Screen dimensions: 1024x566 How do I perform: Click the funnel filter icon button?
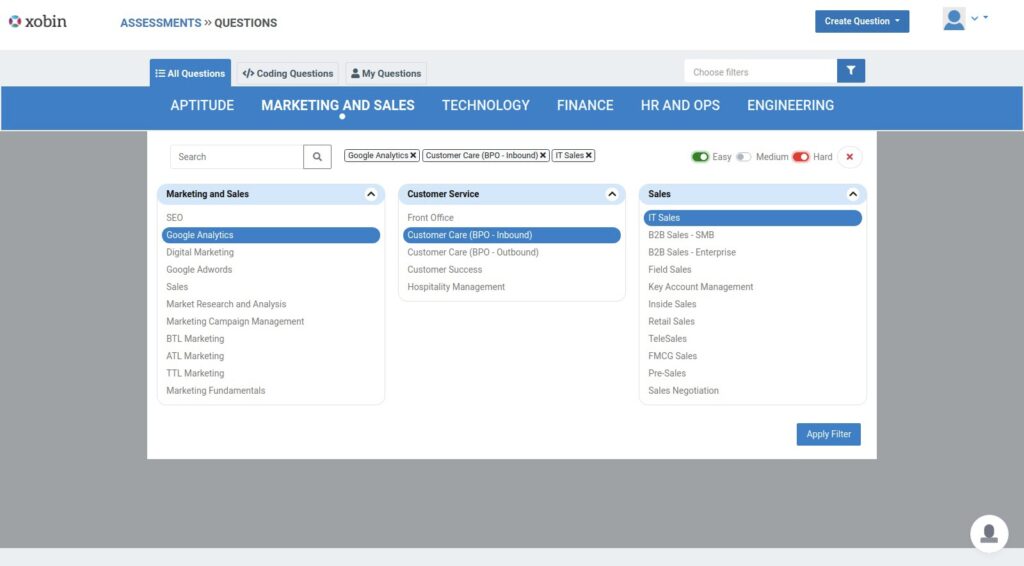click(850, 71)
